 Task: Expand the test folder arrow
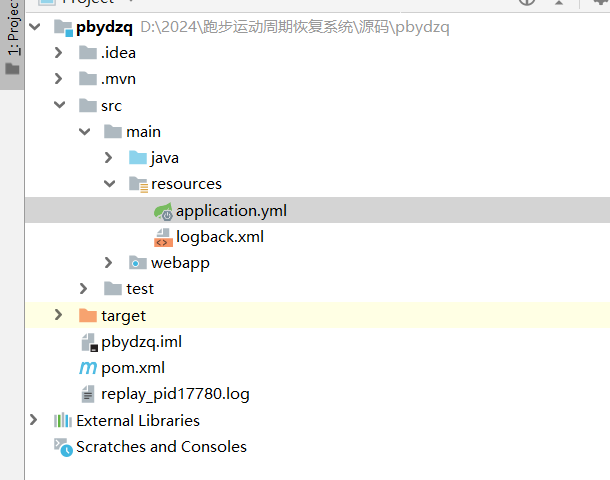(85, 289)
